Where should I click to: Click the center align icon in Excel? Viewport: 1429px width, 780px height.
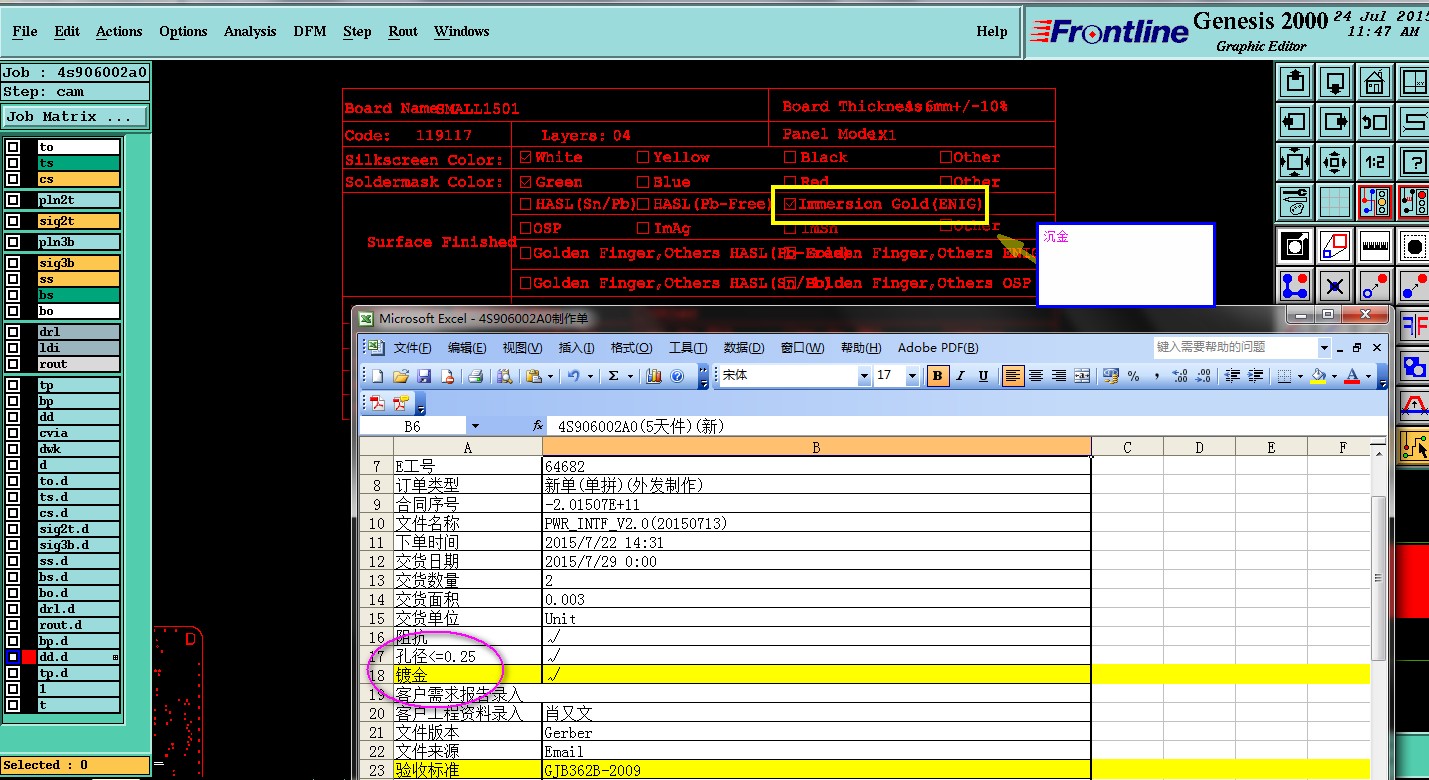click(x=1037, y=376)
